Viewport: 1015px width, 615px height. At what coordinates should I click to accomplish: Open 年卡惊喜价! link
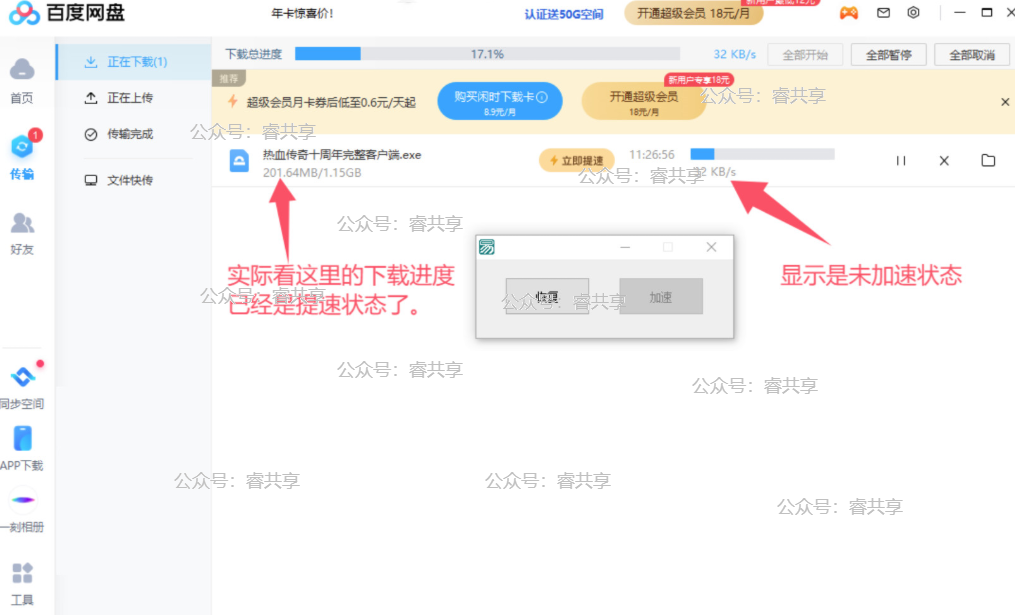coord(302,14)
